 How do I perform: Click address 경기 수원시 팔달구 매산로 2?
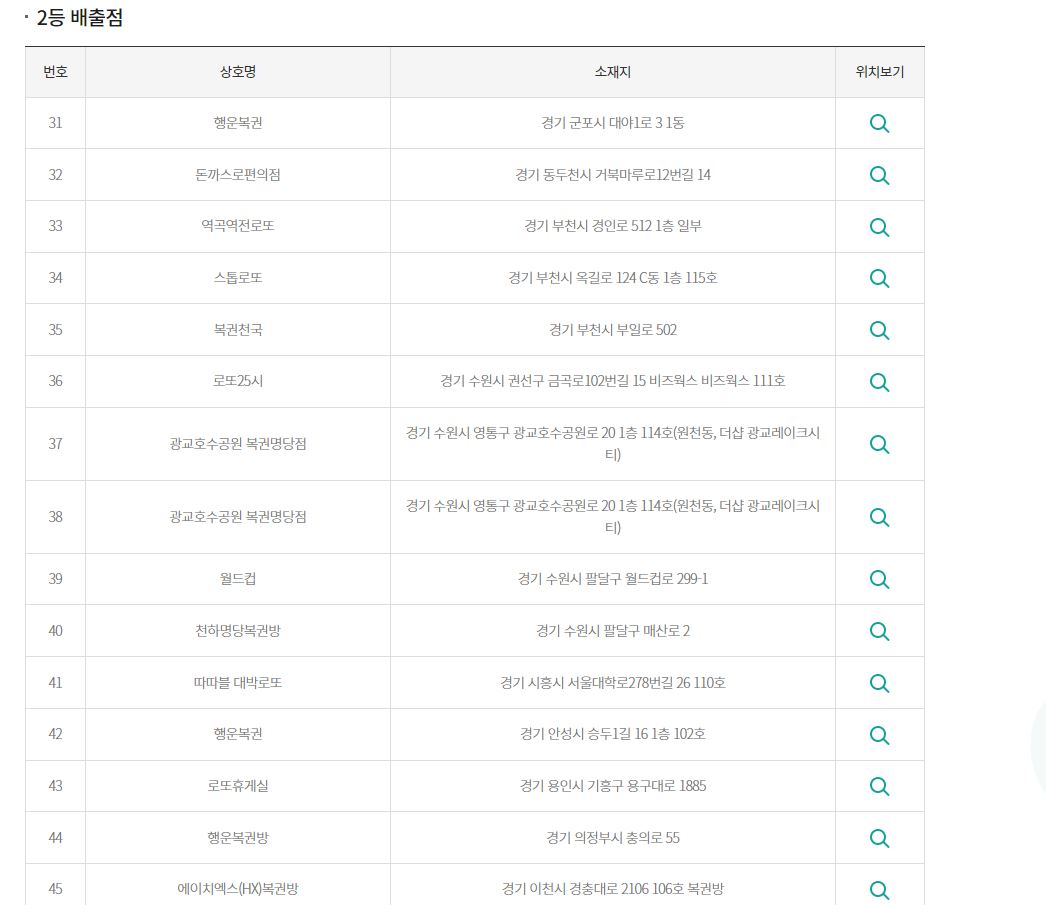(612, 630)
